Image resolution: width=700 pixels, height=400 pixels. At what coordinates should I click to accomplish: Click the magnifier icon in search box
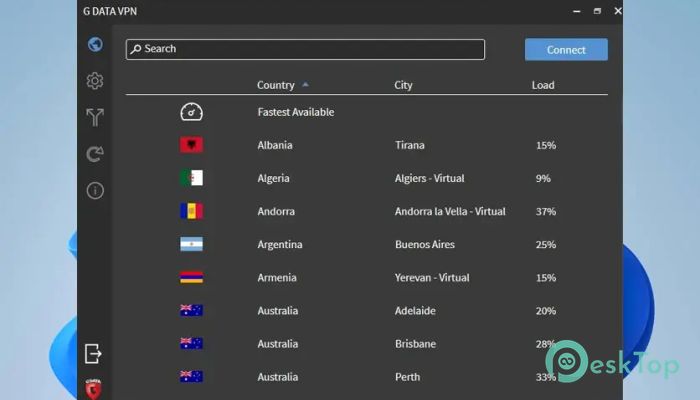click(136, 49)
